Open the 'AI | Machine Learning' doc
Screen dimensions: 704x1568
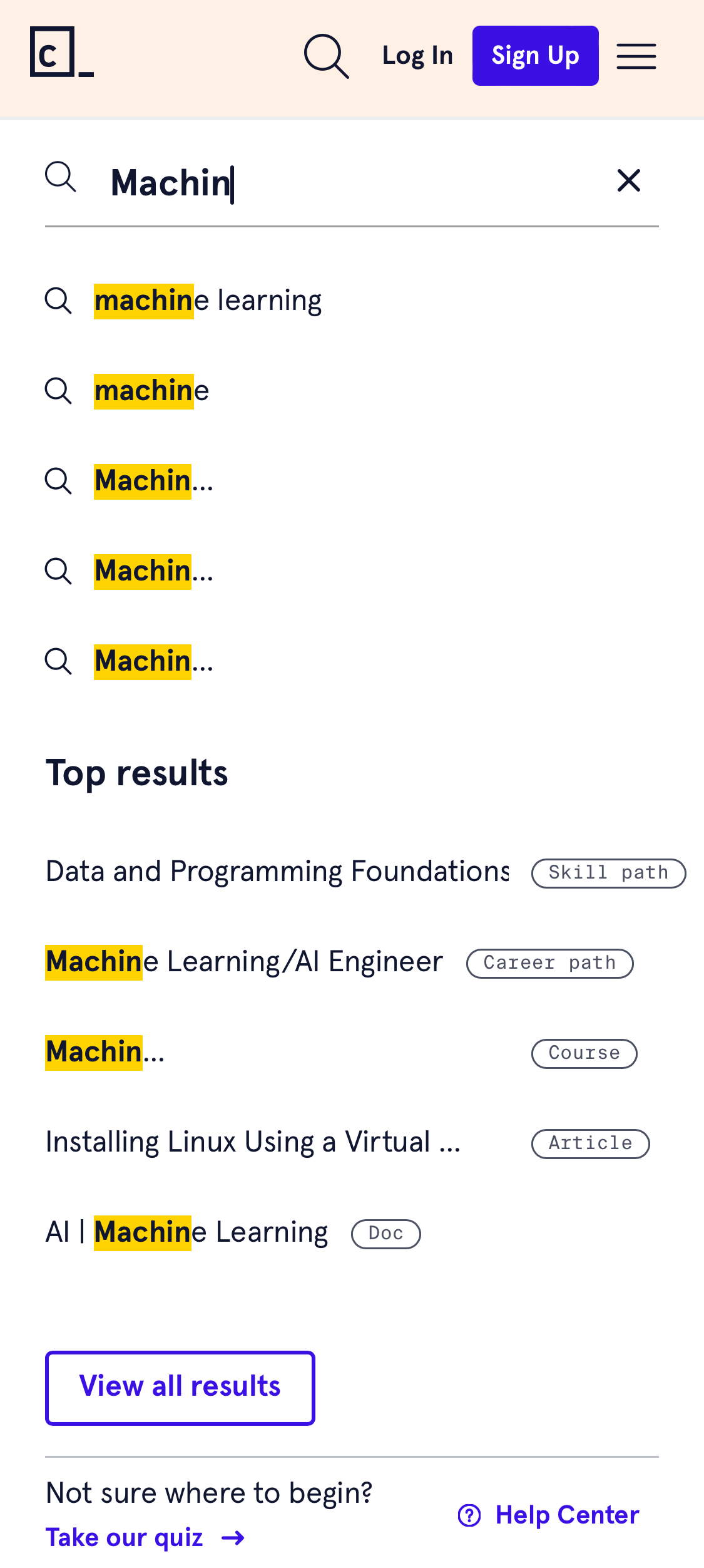pyautogui.click(x=186, y=1232)
